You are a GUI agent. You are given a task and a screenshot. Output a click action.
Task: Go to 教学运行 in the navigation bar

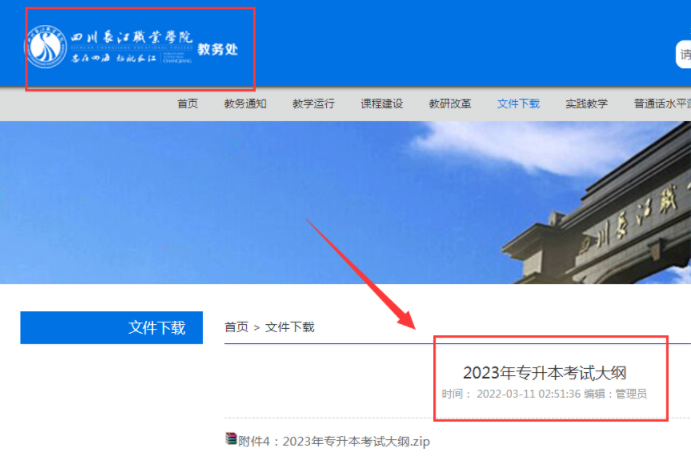point(313,104)
